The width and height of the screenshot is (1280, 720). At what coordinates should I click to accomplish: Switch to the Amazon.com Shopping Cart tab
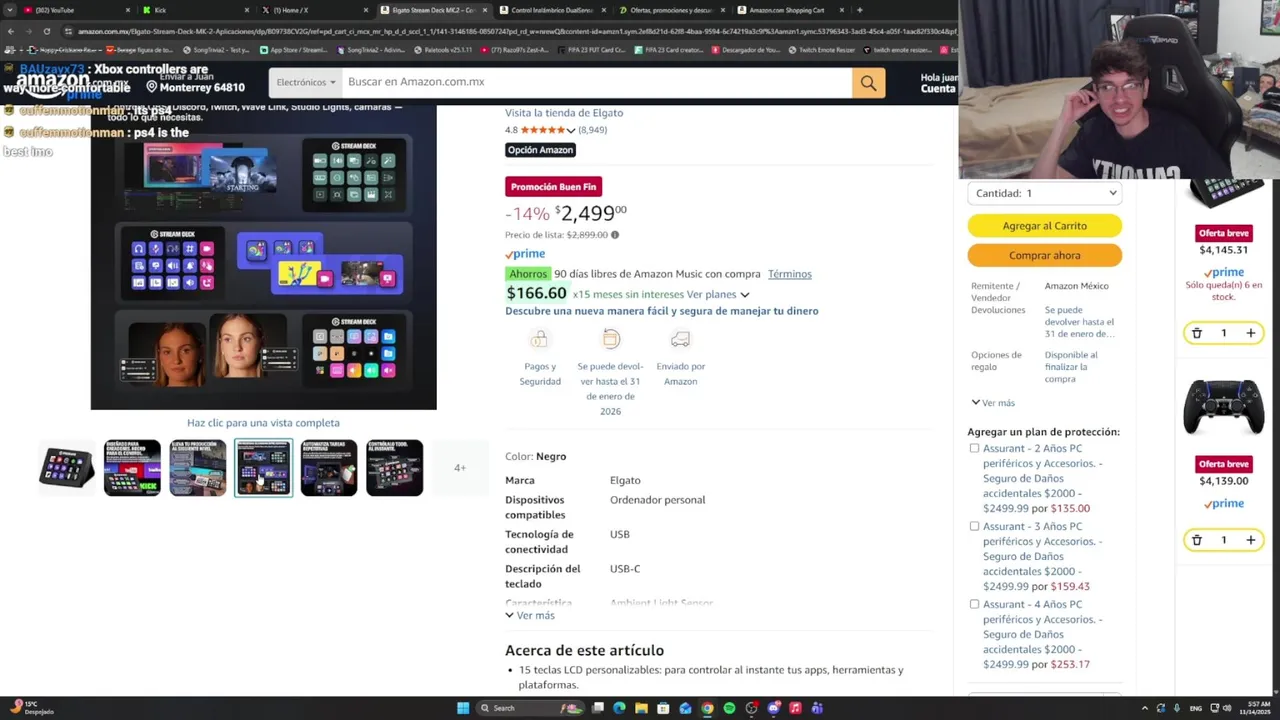(x=790, y=10)
